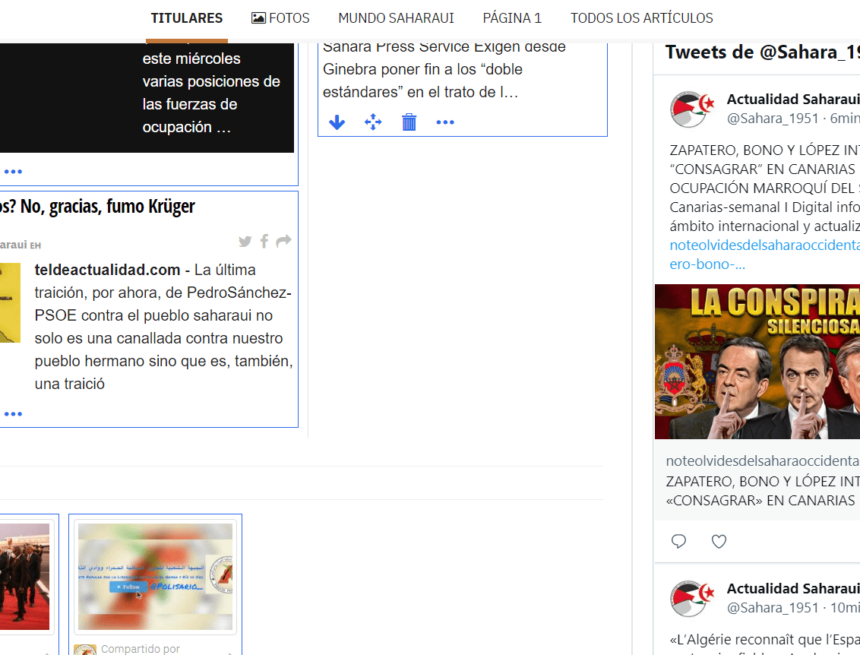This screenshot has height=655, width=860.
Task: Click the Facebook share icon on the Krüger article
Action: [x=263, y=241]
